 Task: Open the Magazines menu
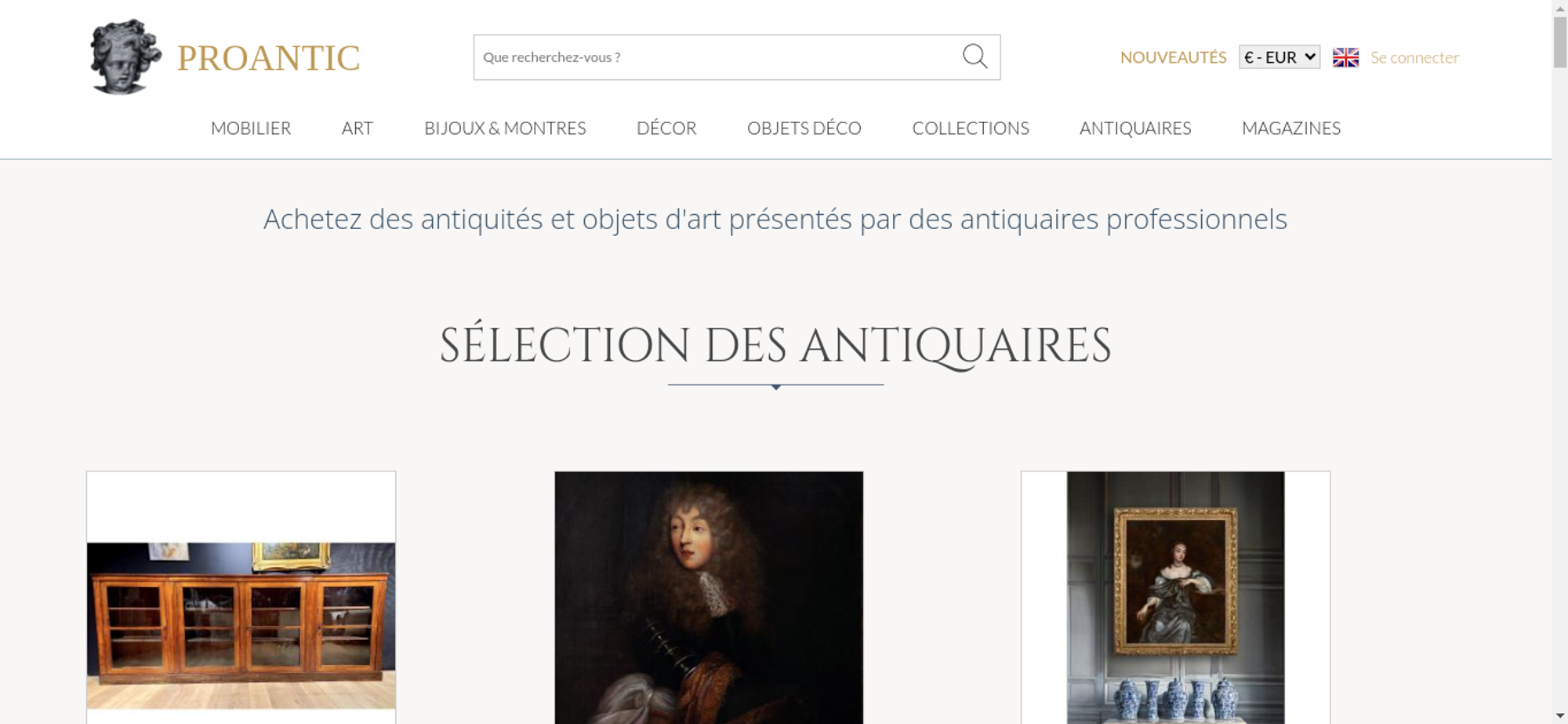pos(1291,128)
